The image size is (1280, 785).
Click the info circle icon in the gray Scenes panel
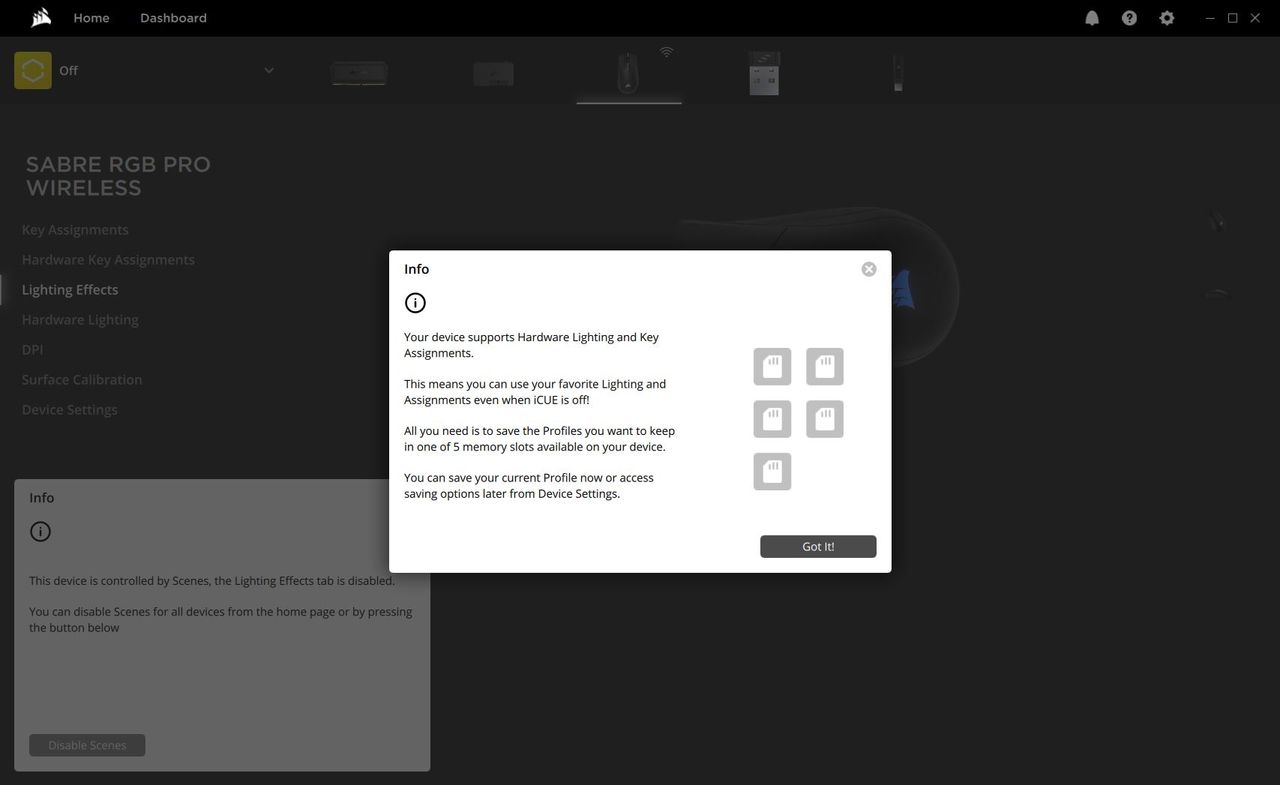tap(40, 532)
